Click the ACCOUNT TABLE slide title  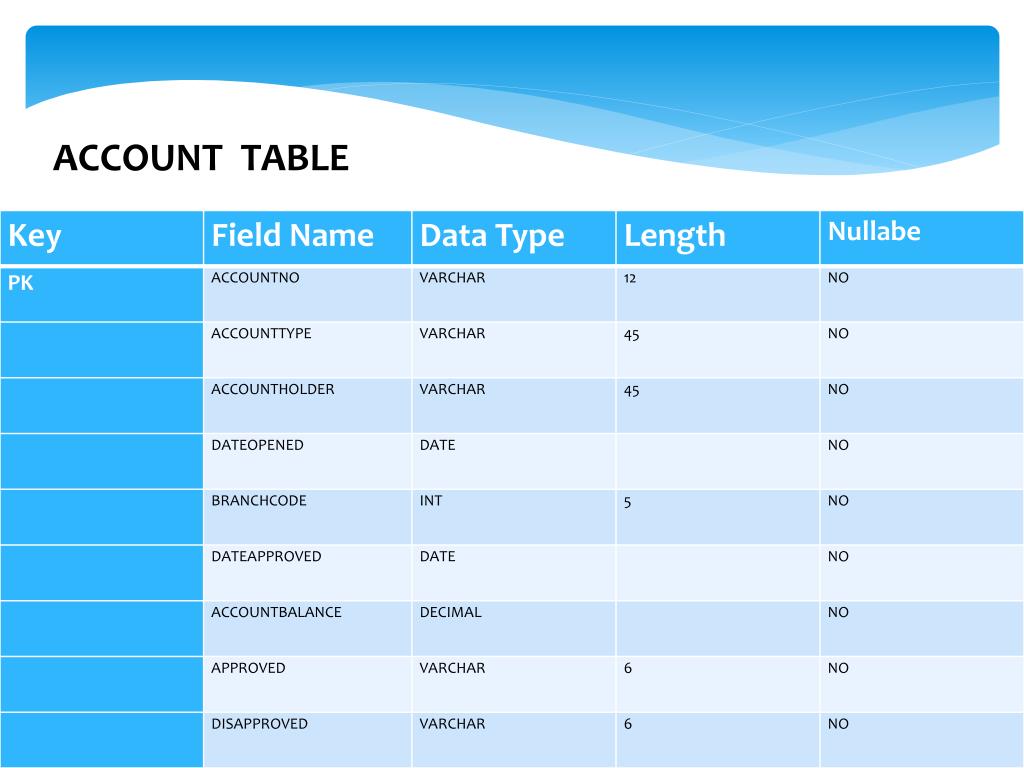coord(200,158)
